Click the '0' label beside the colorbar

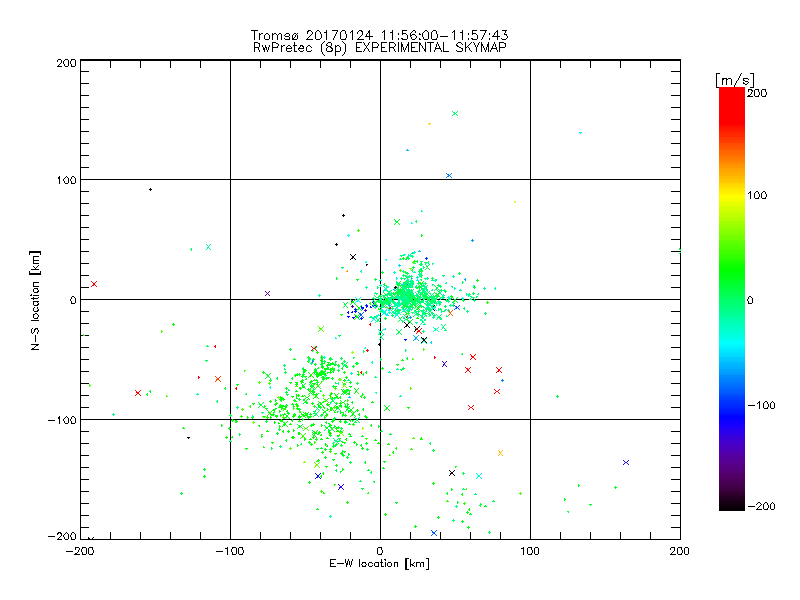point(750,301)
